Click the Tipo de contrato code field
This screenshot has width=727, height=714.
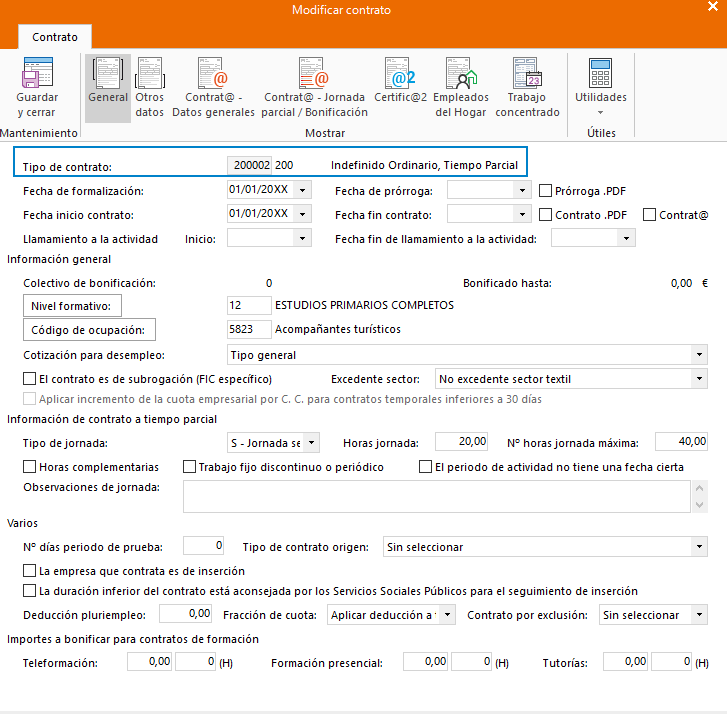(x=250, y=165)
